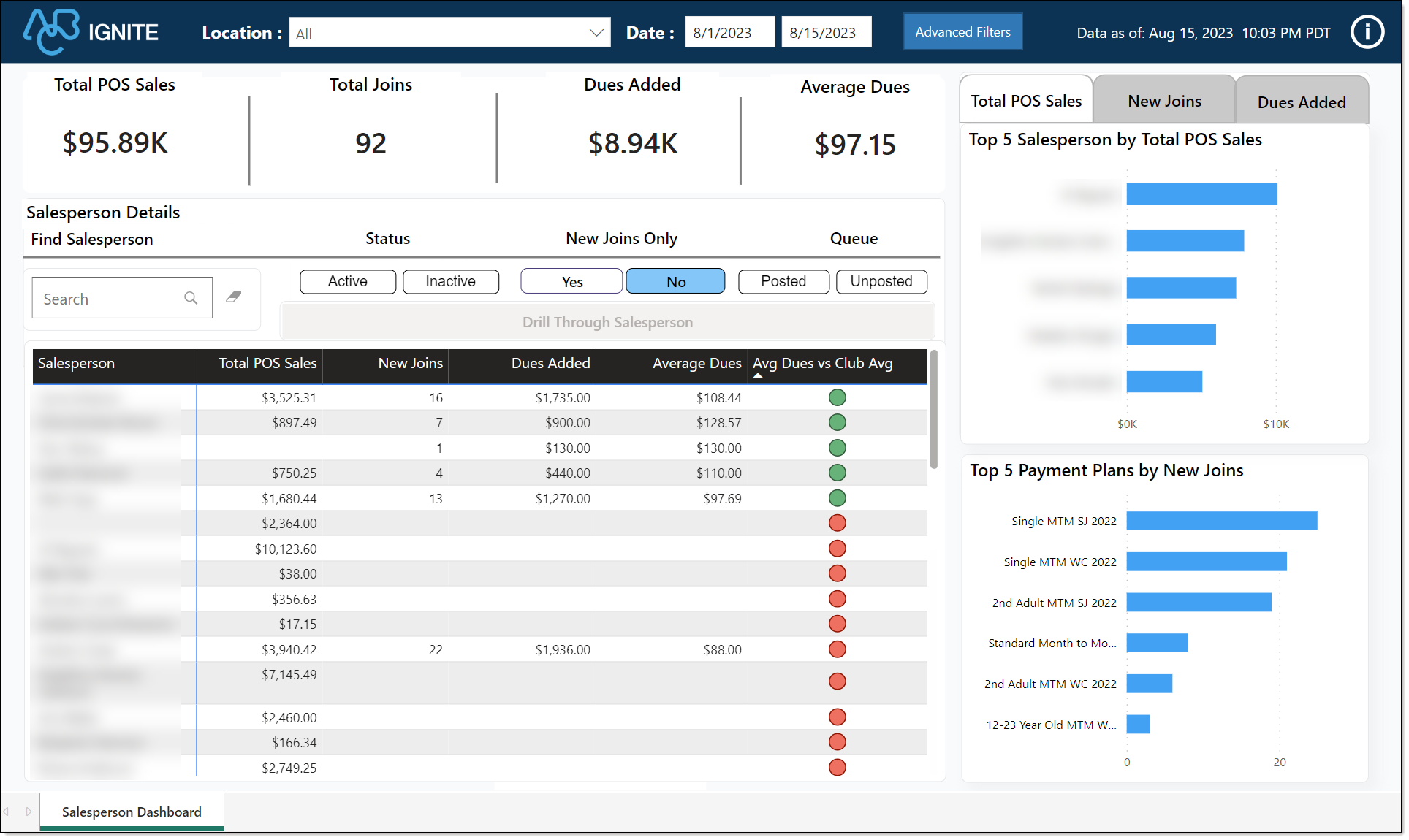Click green status dot for $3,525.31 row
Screen dimensions: 1409x840
click(838, 397)
